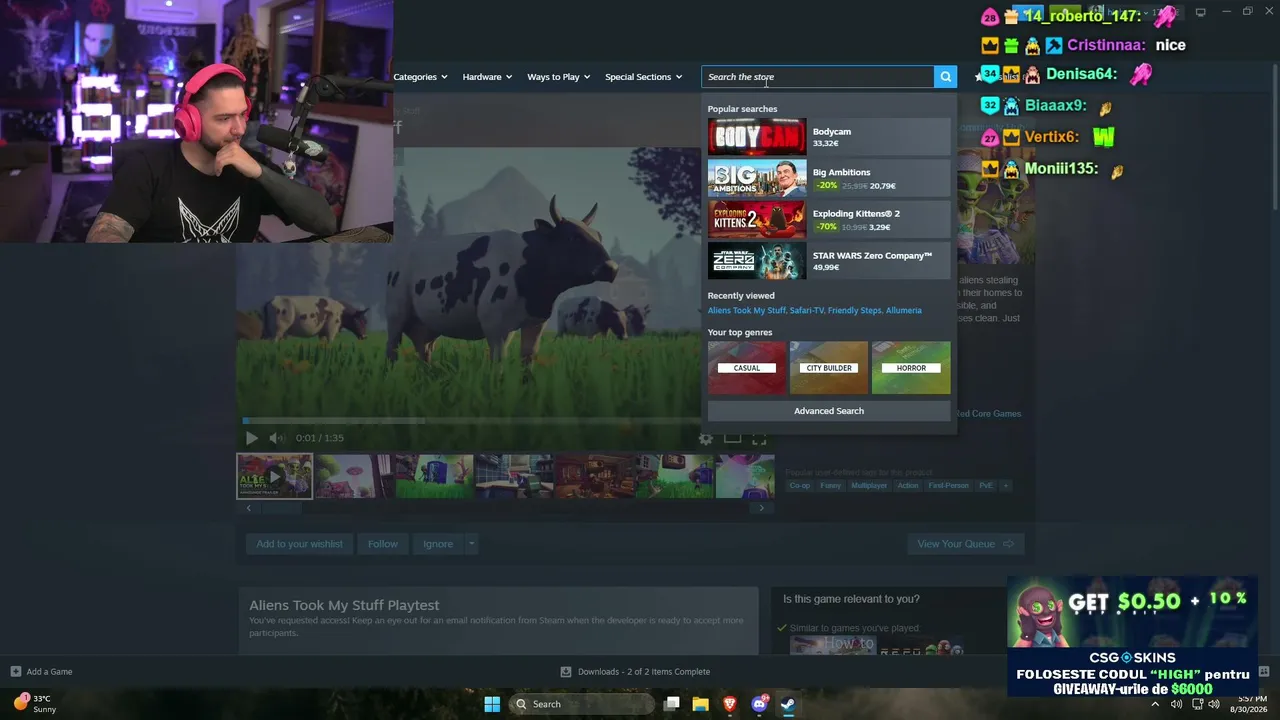Open recently viewed Safari-TV link
Screen dimensions: 1280x720
click(x=807, y=311)
